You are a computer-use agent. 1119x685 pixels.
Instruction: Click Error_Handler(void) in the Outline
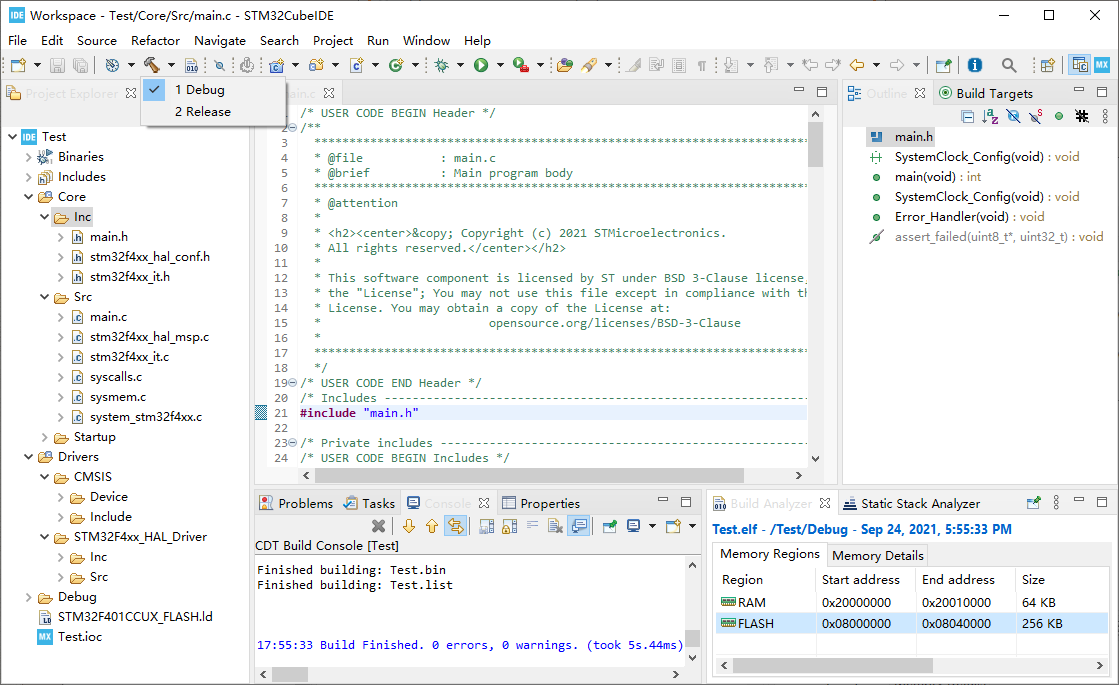969,217
